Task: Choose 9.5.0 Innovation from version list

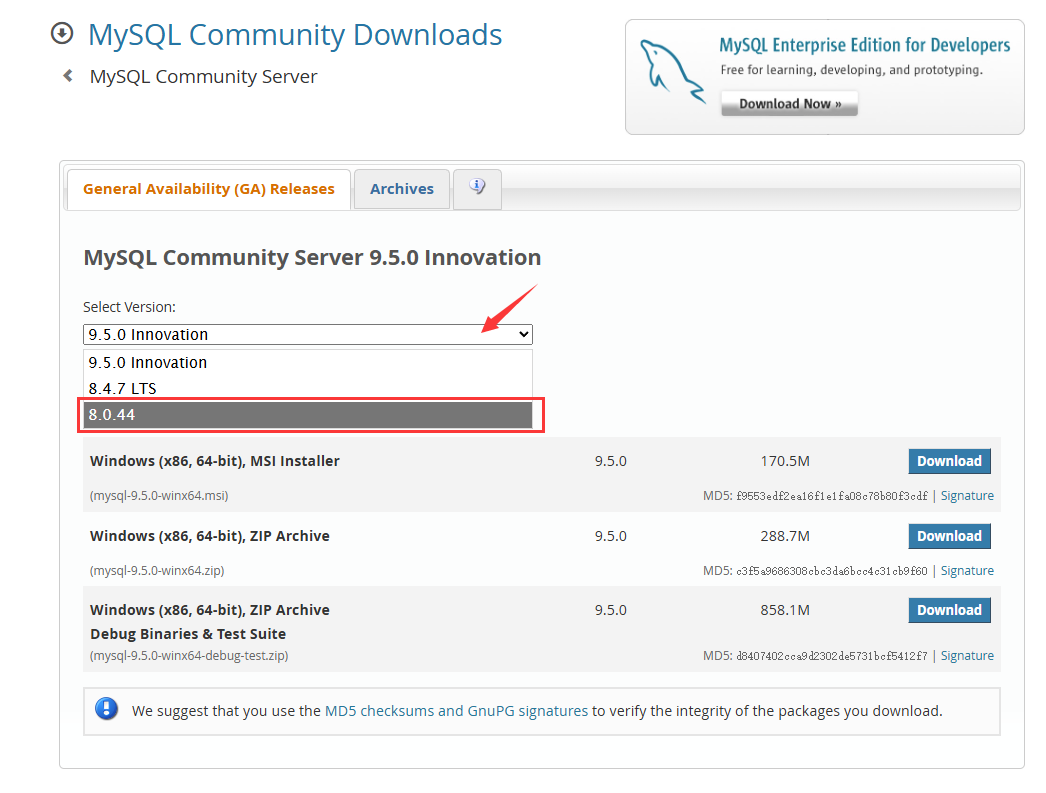Action: coord(308,362)
